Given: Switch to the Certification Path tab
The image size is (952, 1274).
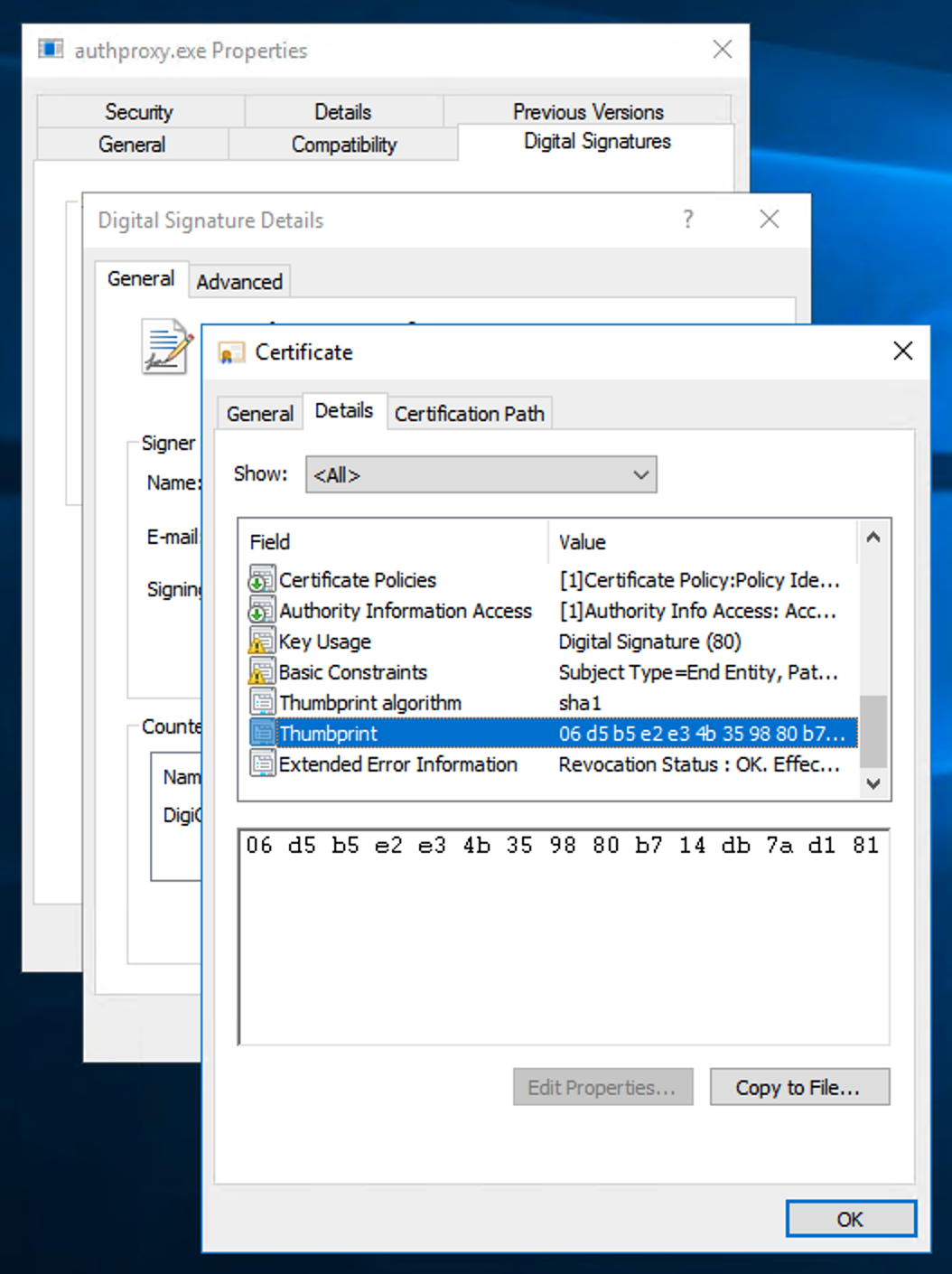Looking at the screenshot, I should 469,414.
